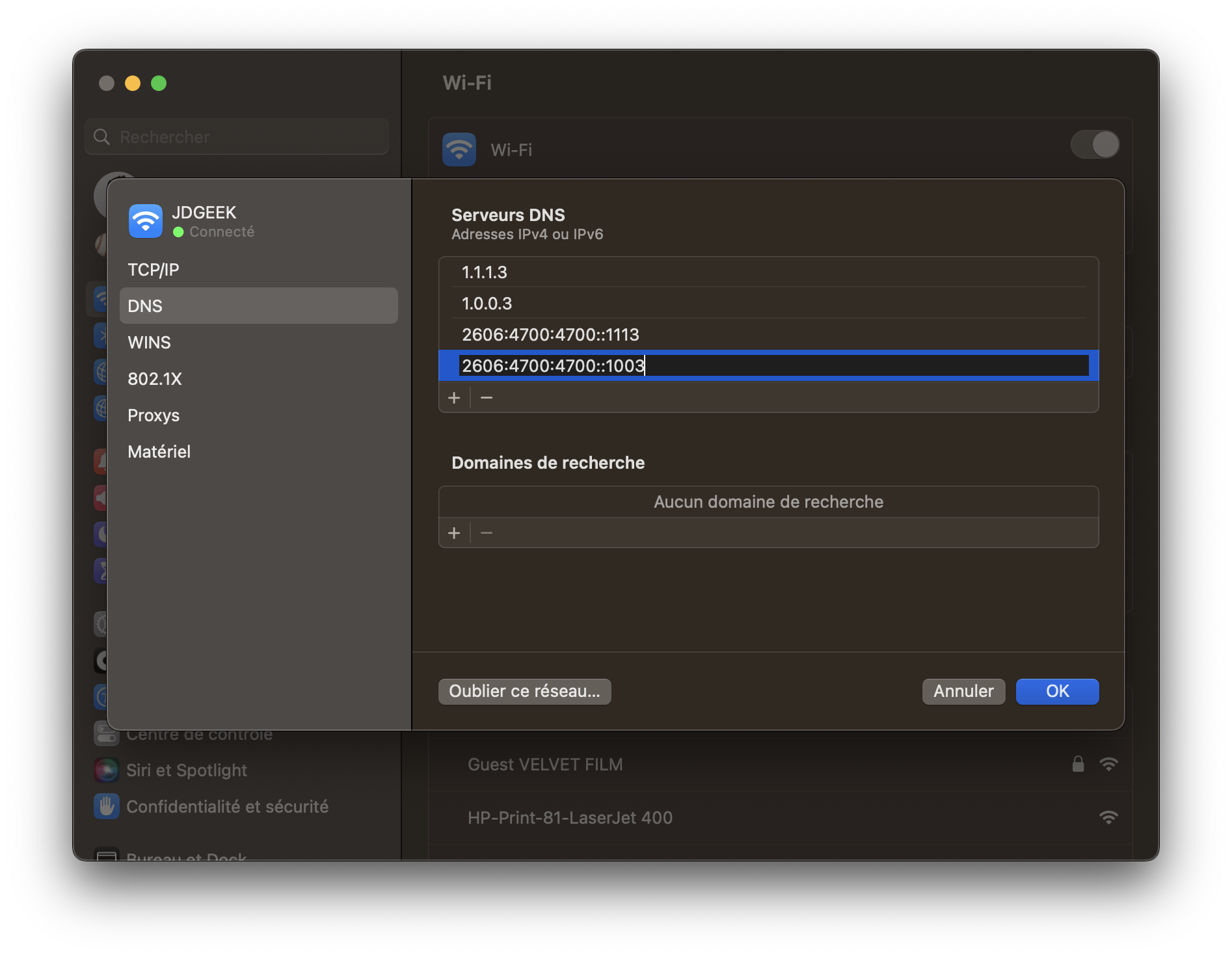Open Confidentialité et sécurité hand icon
The image size is (1232, 957).
(x=107, y=807)
